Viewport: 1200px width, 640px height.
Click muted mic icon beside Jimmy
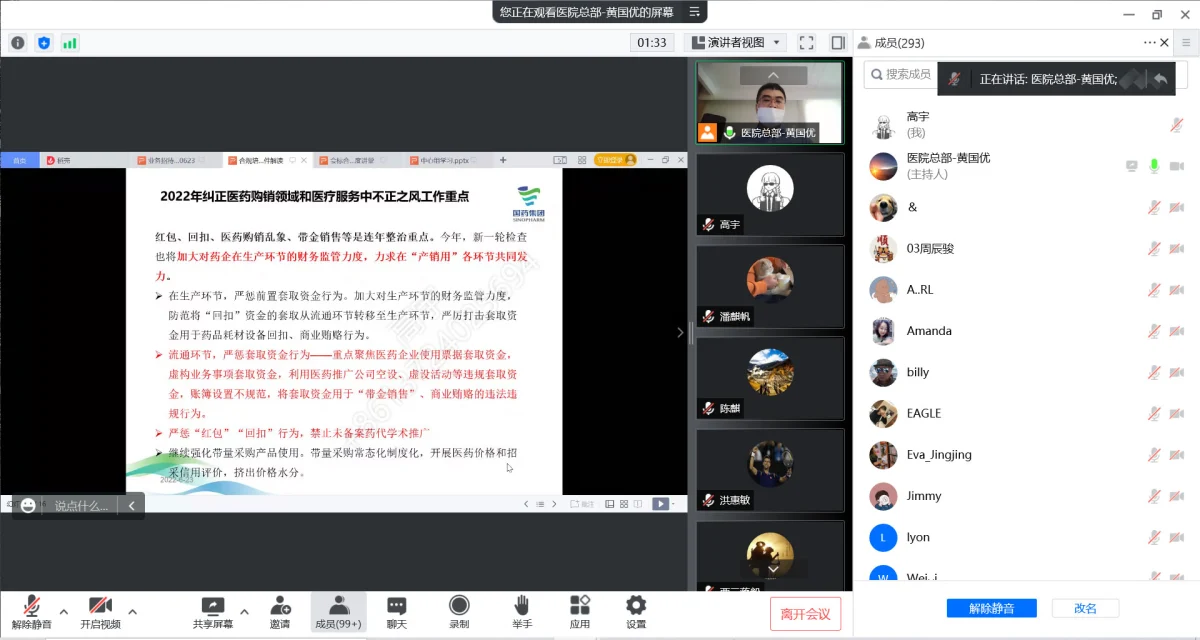[x=1154, y=496]
